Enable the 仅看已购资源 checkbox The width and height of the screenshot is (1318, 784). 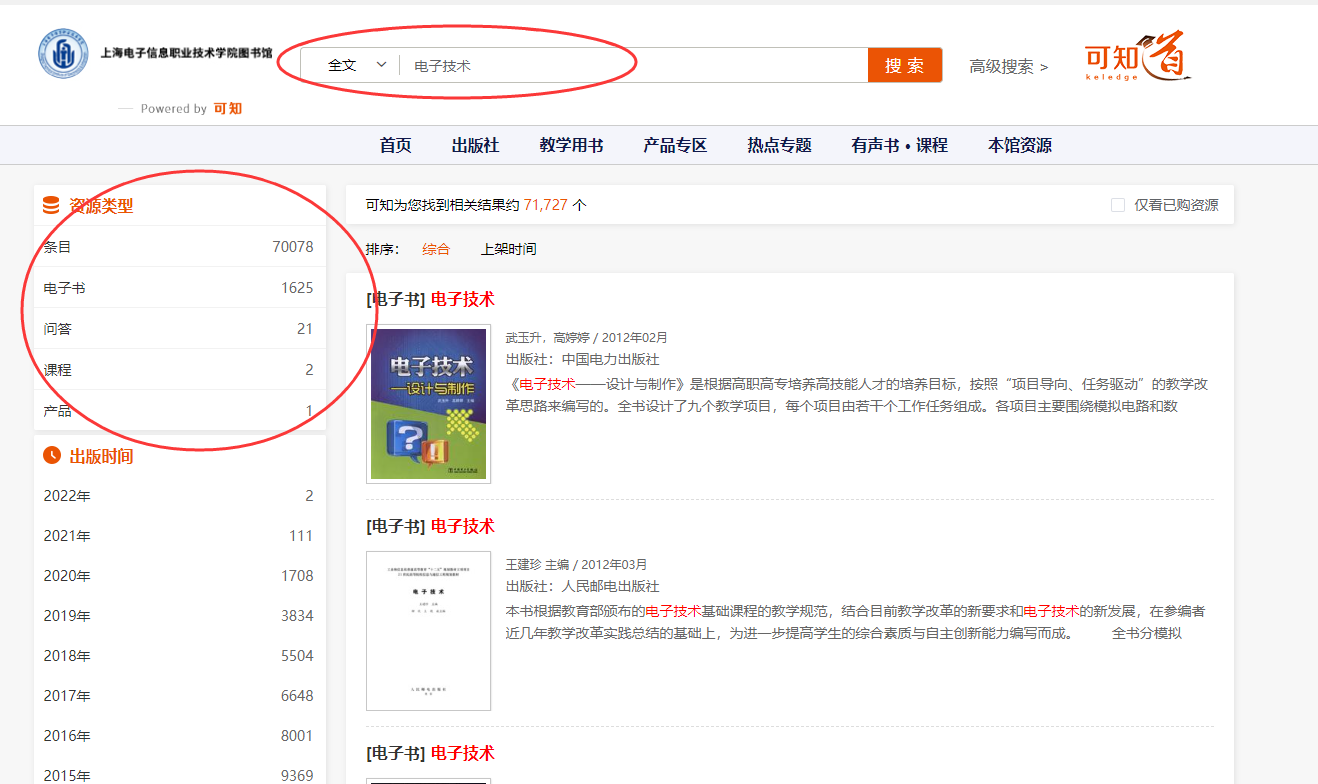(x=1118, y=205)
